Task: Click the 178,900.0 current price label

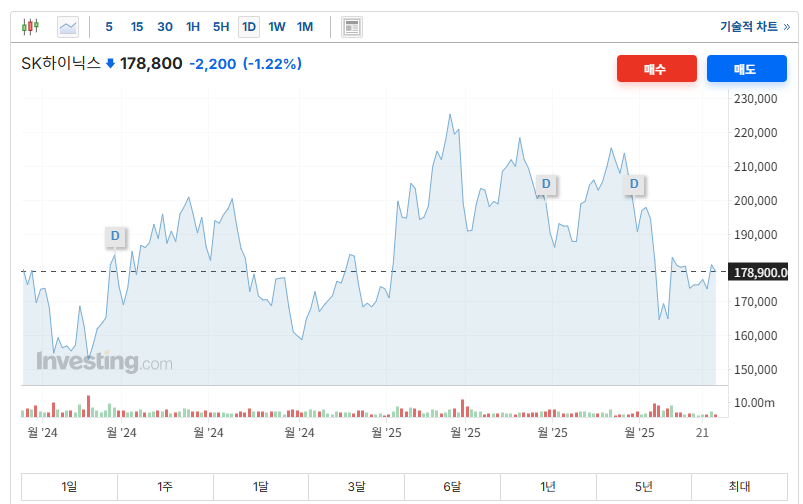Action: (760, 272)
